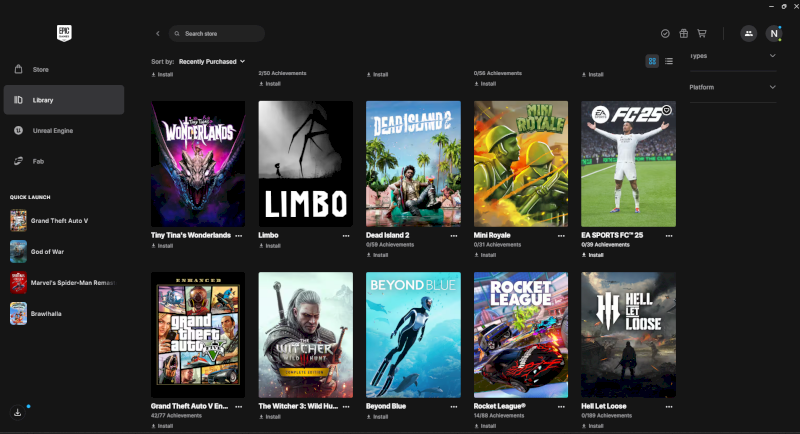Screen dimensions: 800x434
Task: Click the Epic Games logo
Action: [x=64, y=33]
